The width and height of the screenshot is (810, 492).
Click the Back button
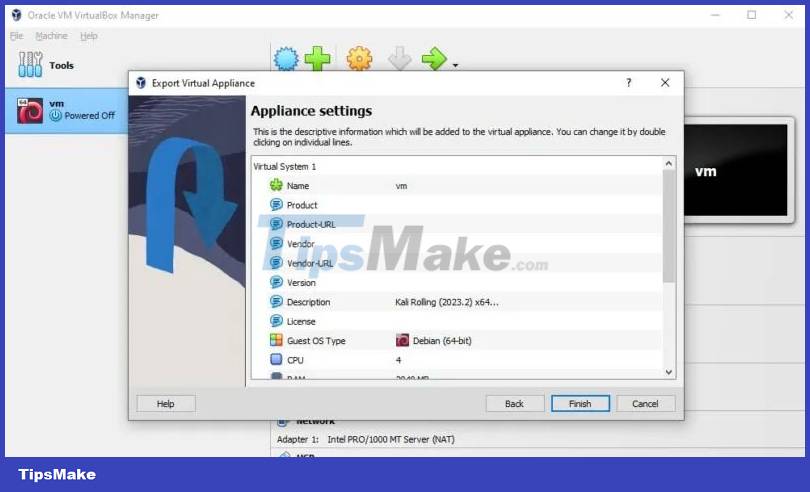(x=515, y=404)
